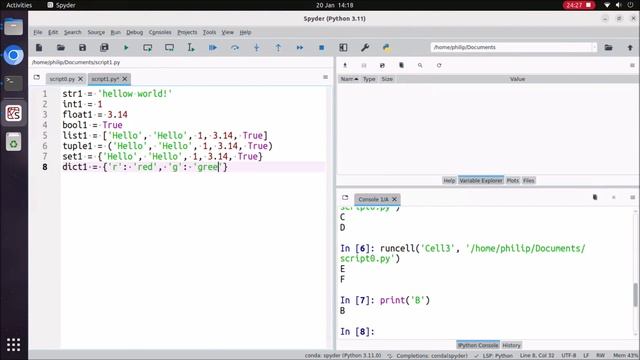Switch to script0.py editor tab
Viewport: 640px width, 360px height.
click(x=62, y=79)
